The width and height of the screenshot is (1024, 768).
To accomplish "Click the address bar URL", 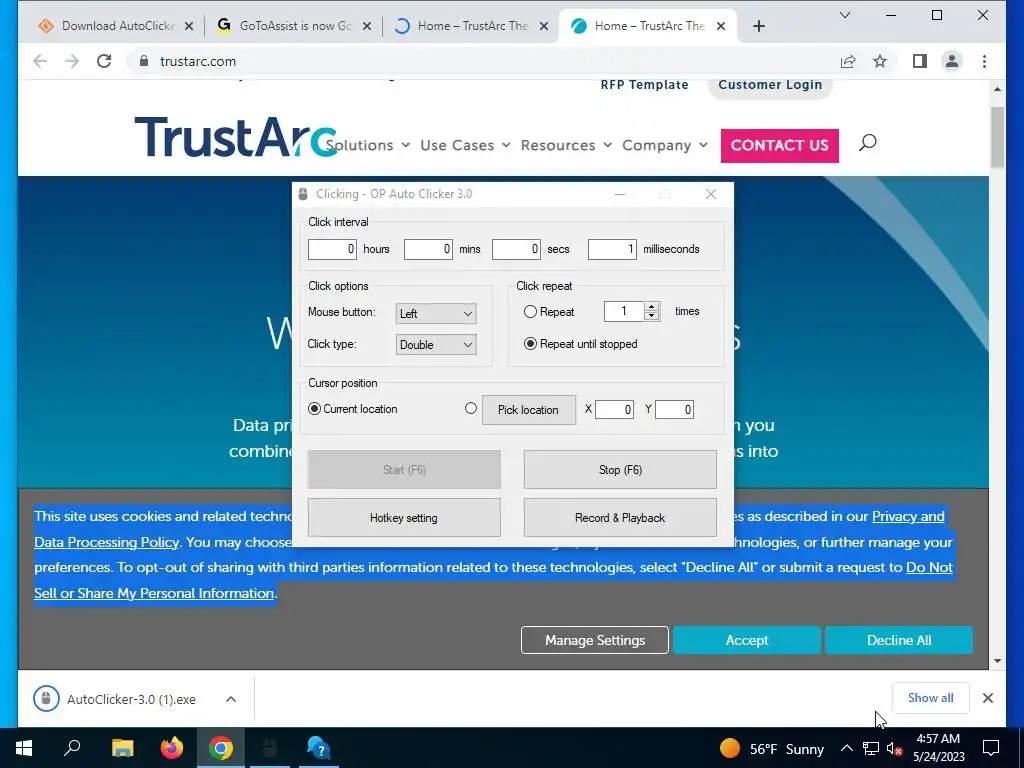I will point(198,61).
